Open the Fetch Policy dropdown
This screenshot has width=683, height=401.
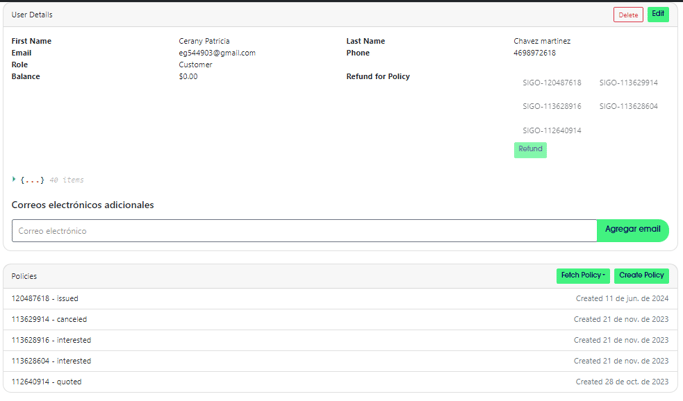583,275
